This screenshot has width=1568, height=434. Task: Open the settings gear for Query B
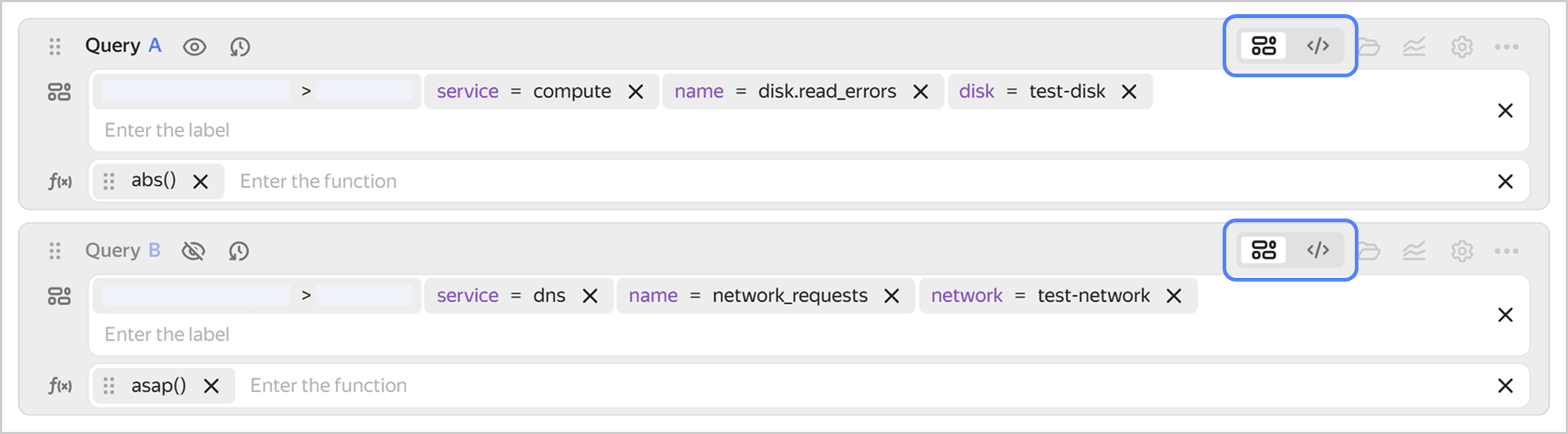pos(1461,251)
